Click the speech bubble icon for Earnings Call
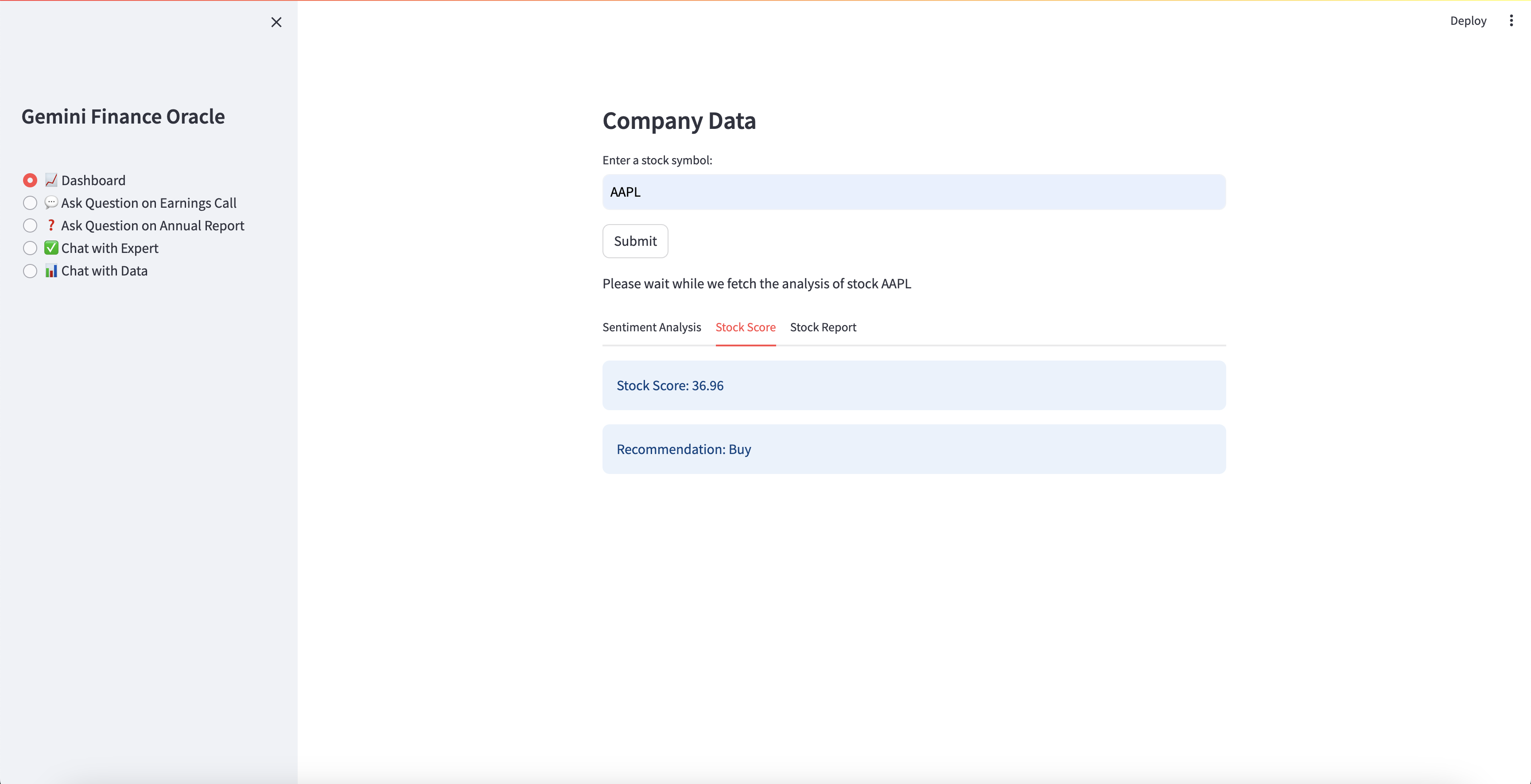 tap(51, 202)
